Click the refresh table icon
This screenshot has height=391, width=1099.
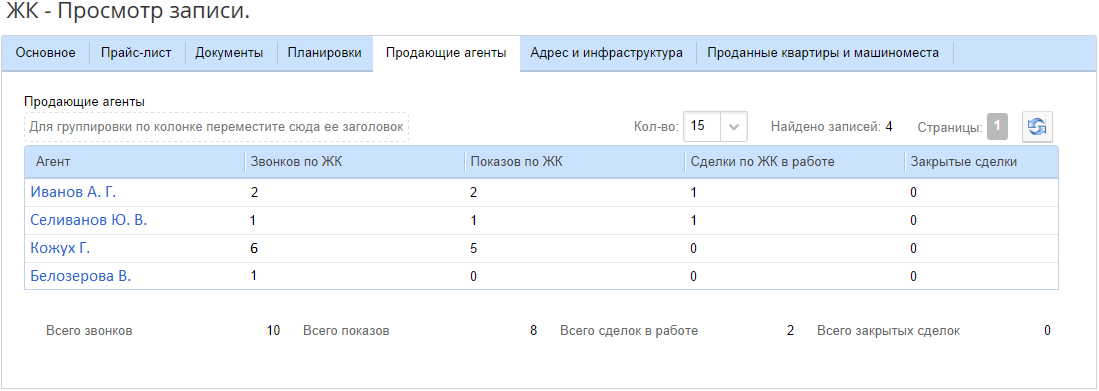[x=1037, y=127]
